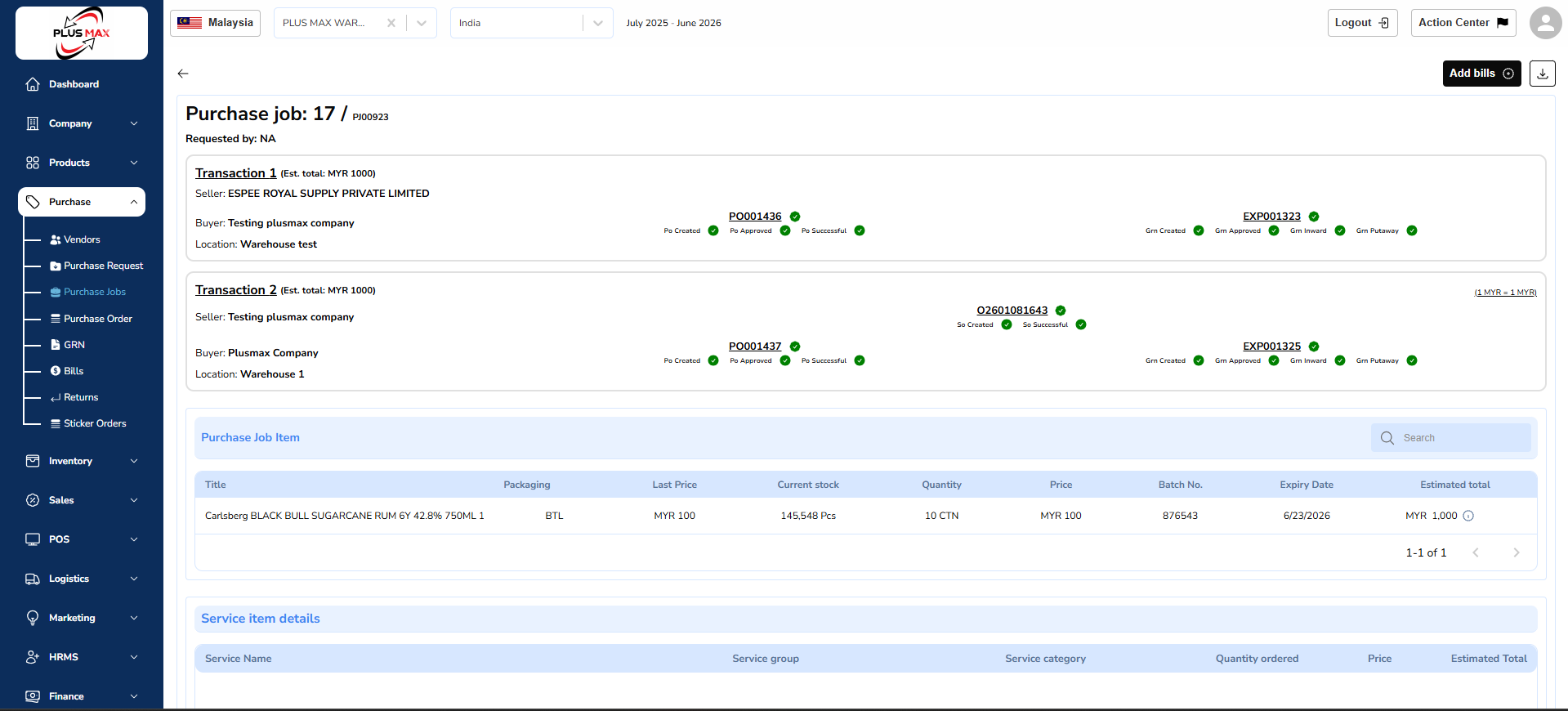Expand the Company sidebar menu
This screenshot has width=1568, height=711.
click(x=82, y=123)
